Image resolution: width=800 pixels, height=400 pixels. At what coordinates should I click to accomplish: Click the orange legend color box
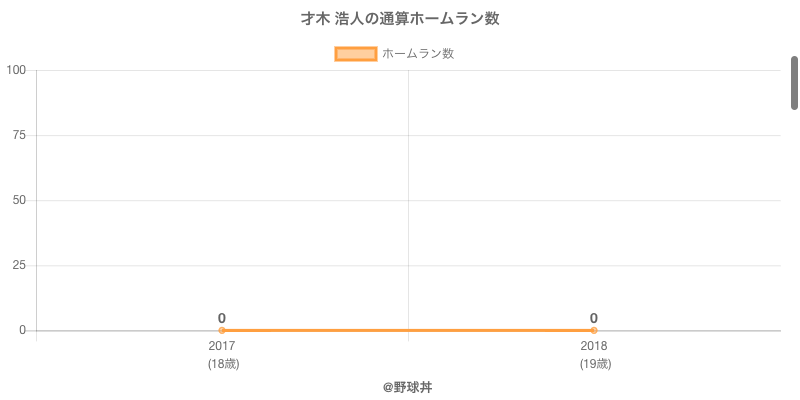click(355, 54)
